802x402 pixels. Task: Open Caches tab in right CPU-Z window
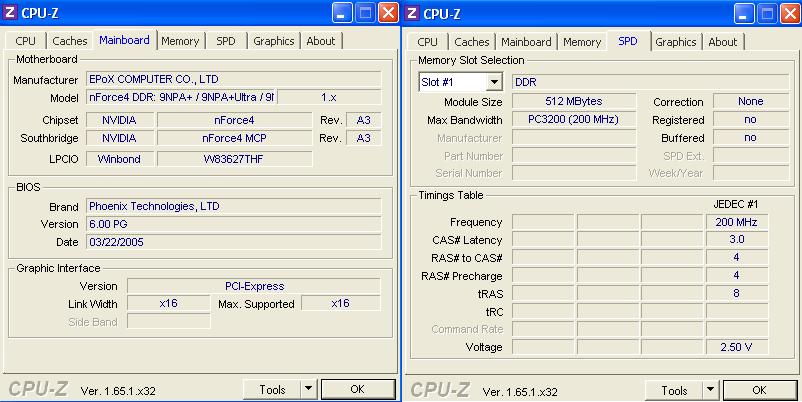pos(472,42)
